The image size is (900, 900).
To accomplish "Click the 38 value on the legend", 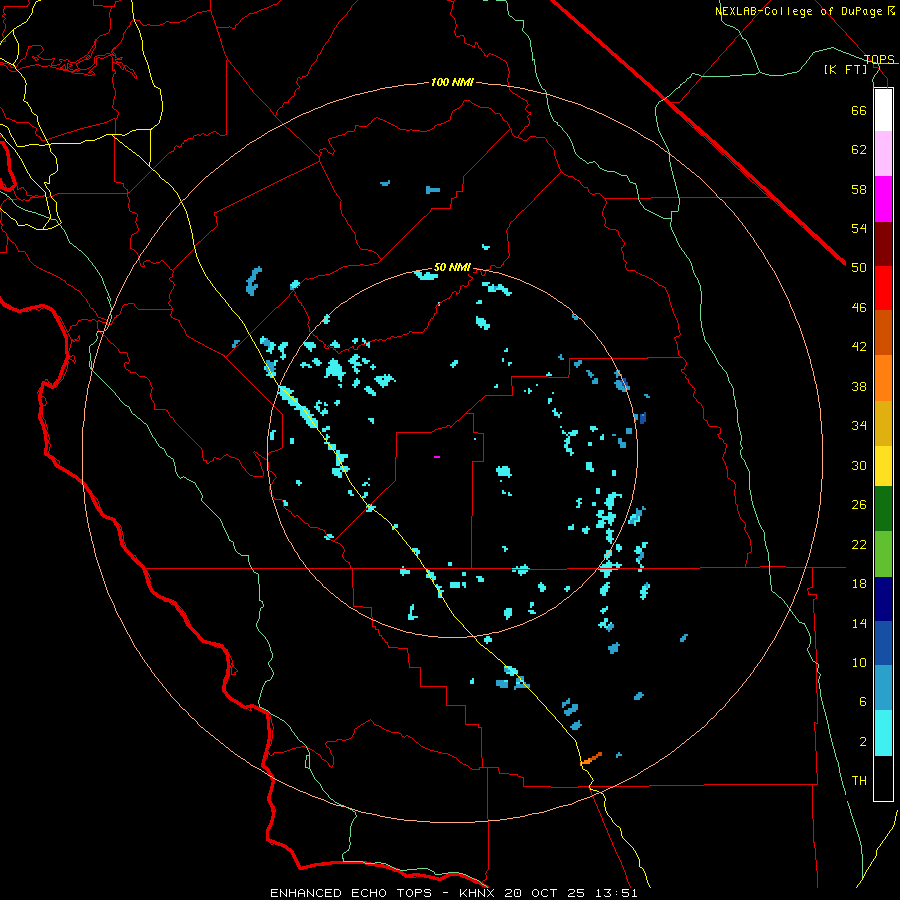I will (x=859, y=386).
